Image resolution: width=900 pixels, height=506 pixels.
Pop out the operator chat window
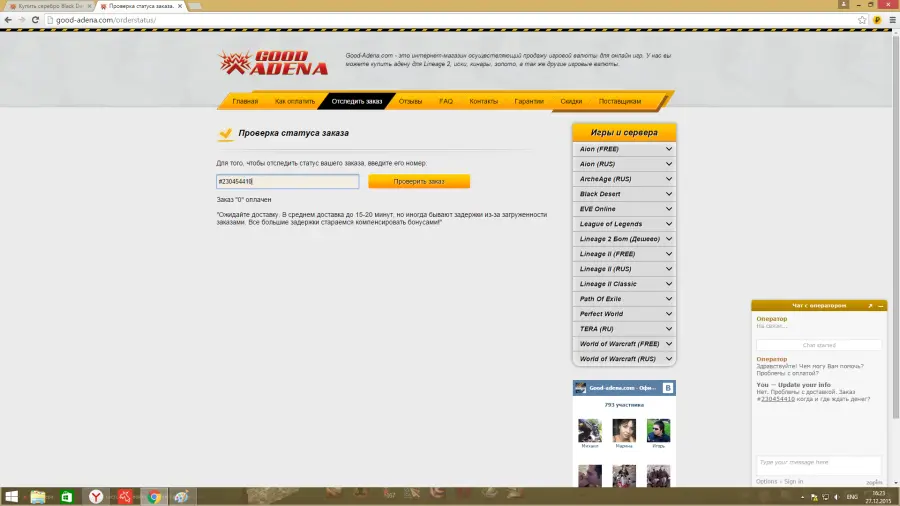[x=870, y=306]
